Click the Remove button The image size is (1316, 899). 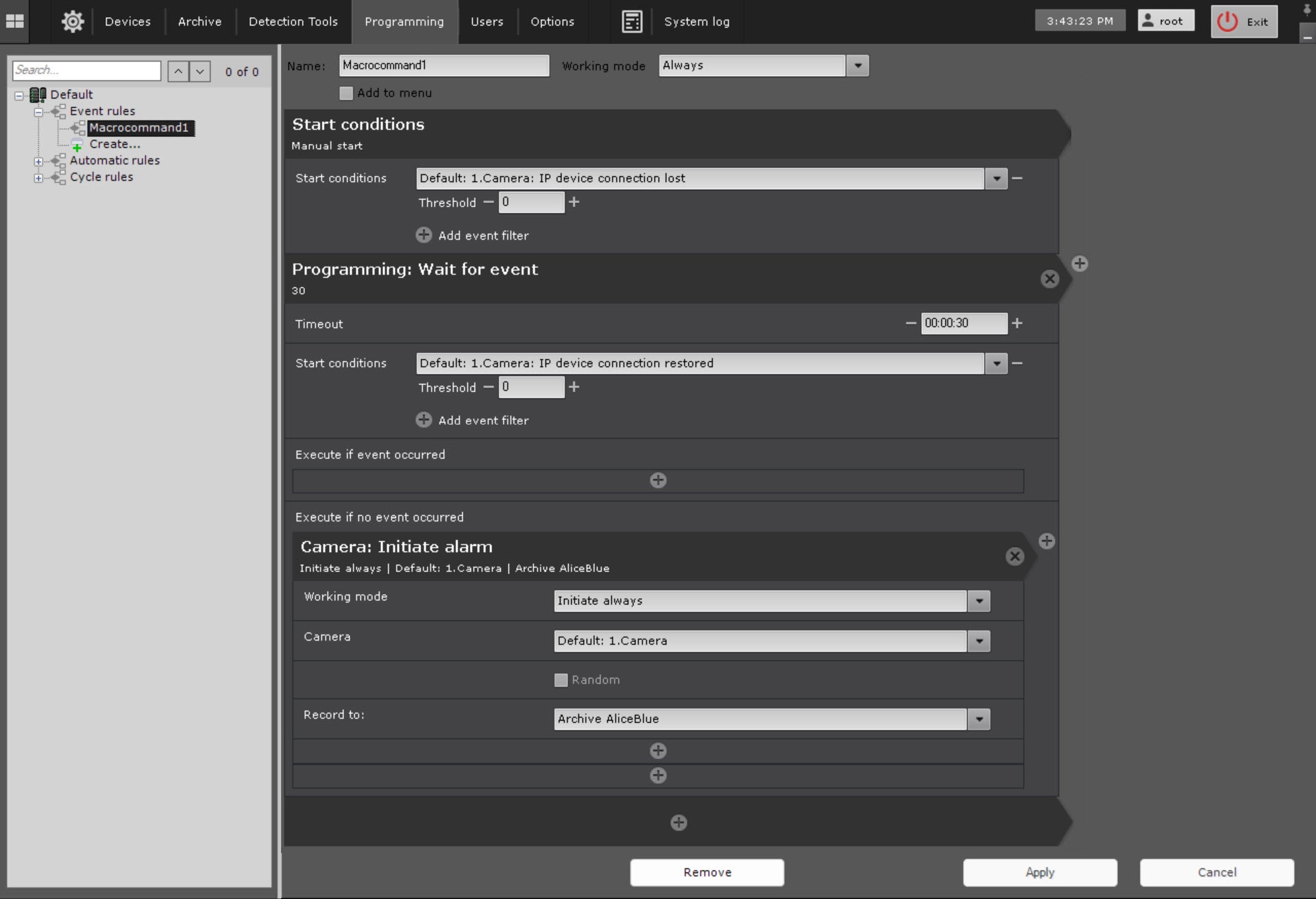coord(707,872)
